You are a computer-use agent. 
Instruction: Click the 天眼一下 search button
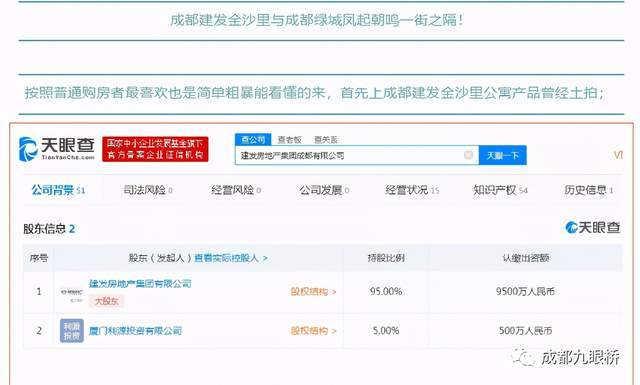[502, 155]
